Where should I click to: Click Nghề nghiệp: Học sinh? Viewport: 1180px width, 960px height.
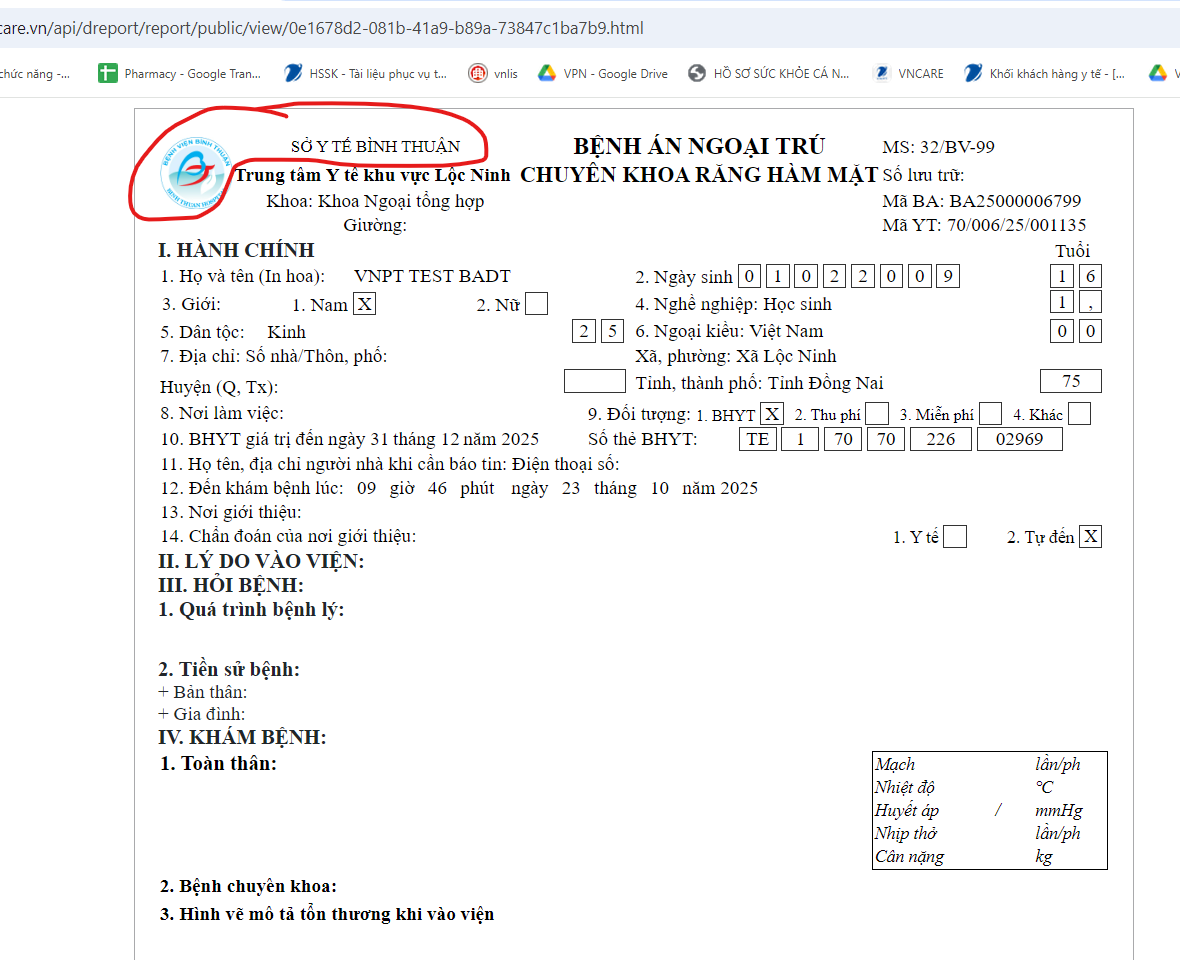(x=734, y=304)
